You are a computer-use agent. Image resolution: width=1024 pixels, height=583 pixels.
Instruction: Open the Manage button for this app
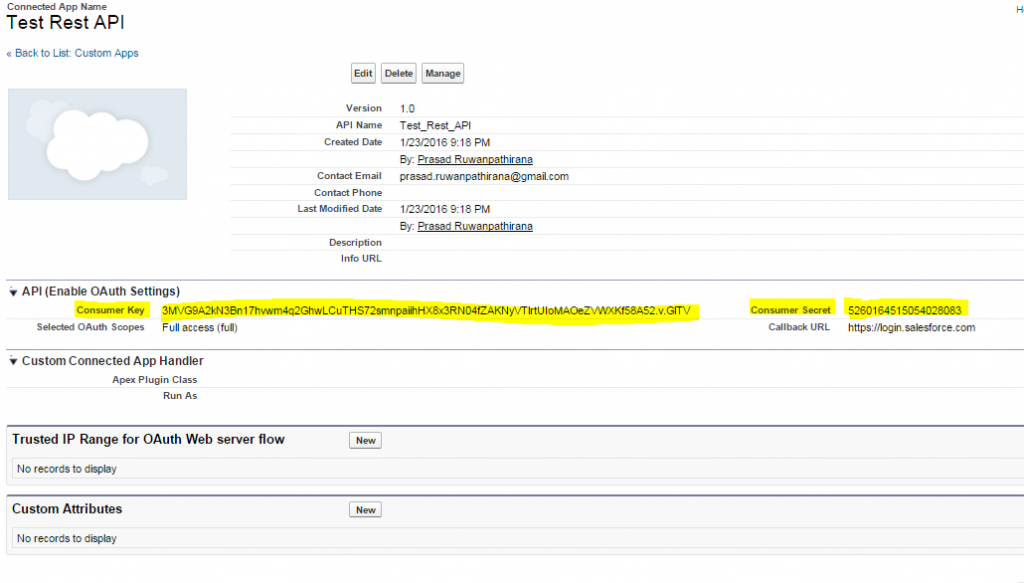coord(442,74)
